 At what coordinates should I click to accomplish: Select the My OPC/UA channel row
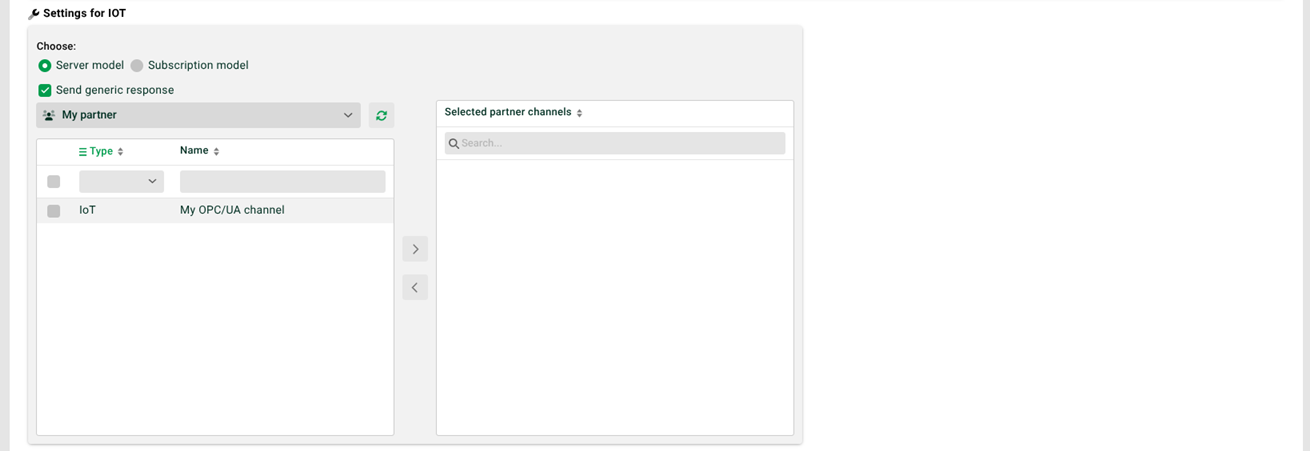pyautogui.click(x=215, y=210)
